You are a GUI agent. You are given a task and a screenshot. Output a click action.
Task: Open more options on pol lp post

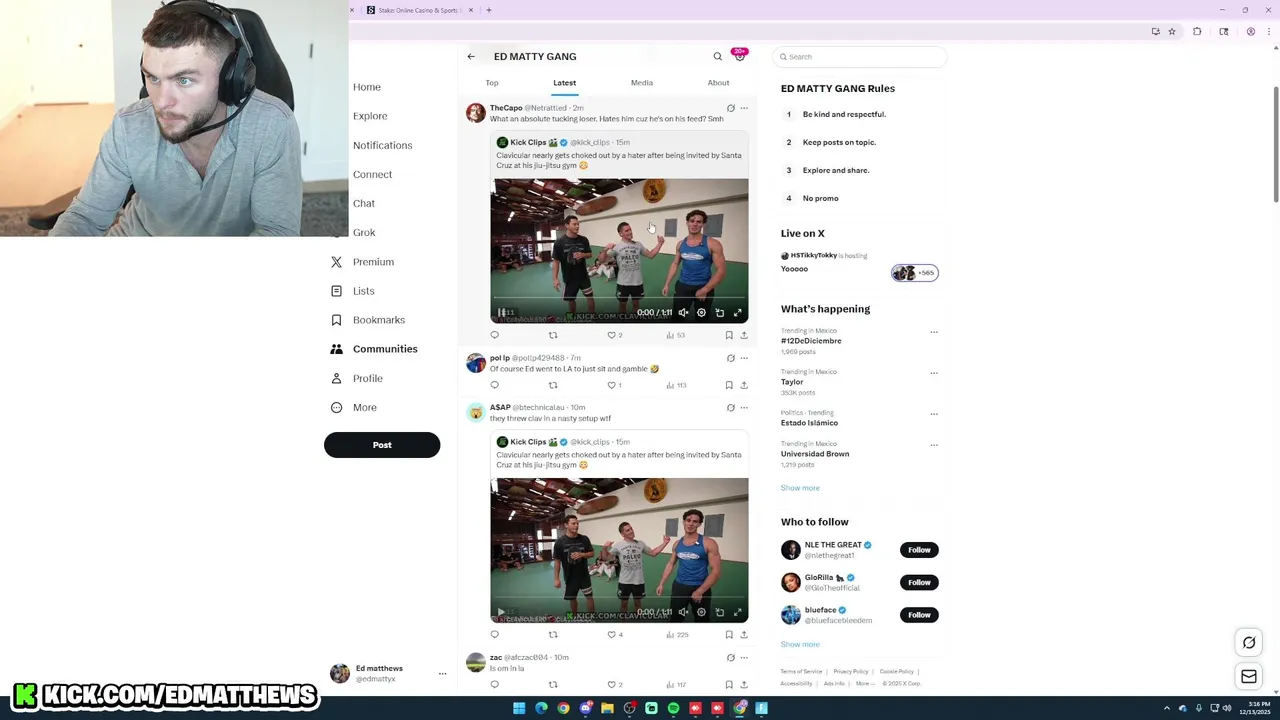pyautogui.click(x=744, y=358)
